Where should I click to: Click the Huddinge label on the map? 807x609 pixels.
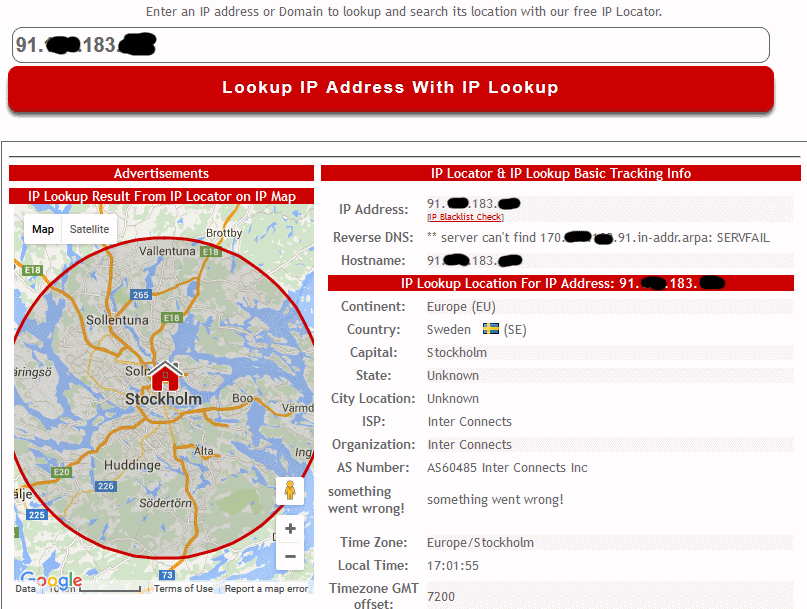[x=132, y=465]
